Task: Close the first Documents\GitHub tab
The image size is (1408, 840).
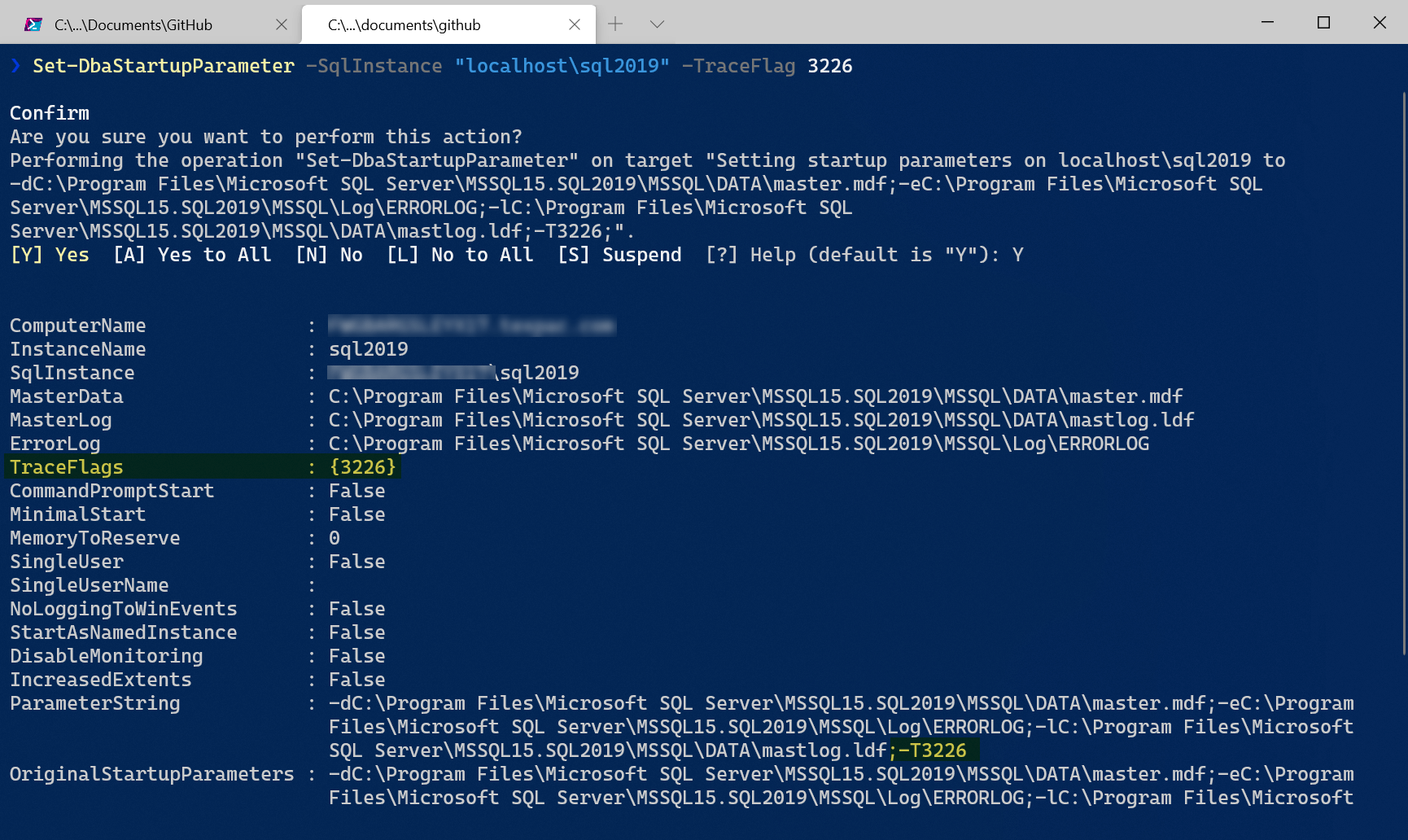Action: pos(282,24)
